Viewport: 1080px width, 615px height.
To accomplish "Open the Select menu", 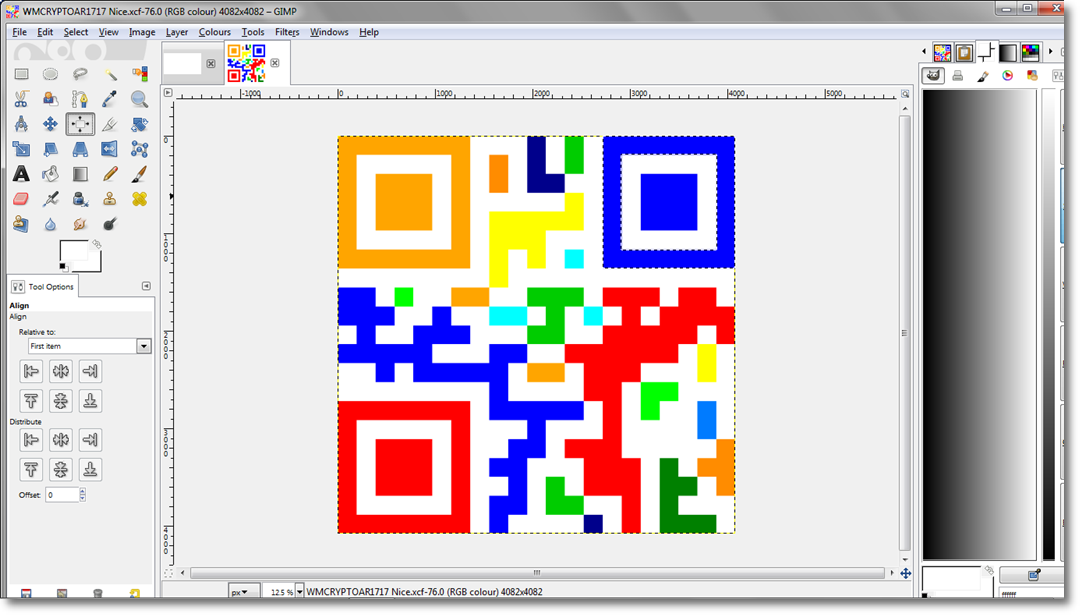I will pyautogui.click(x=76, y=32).
